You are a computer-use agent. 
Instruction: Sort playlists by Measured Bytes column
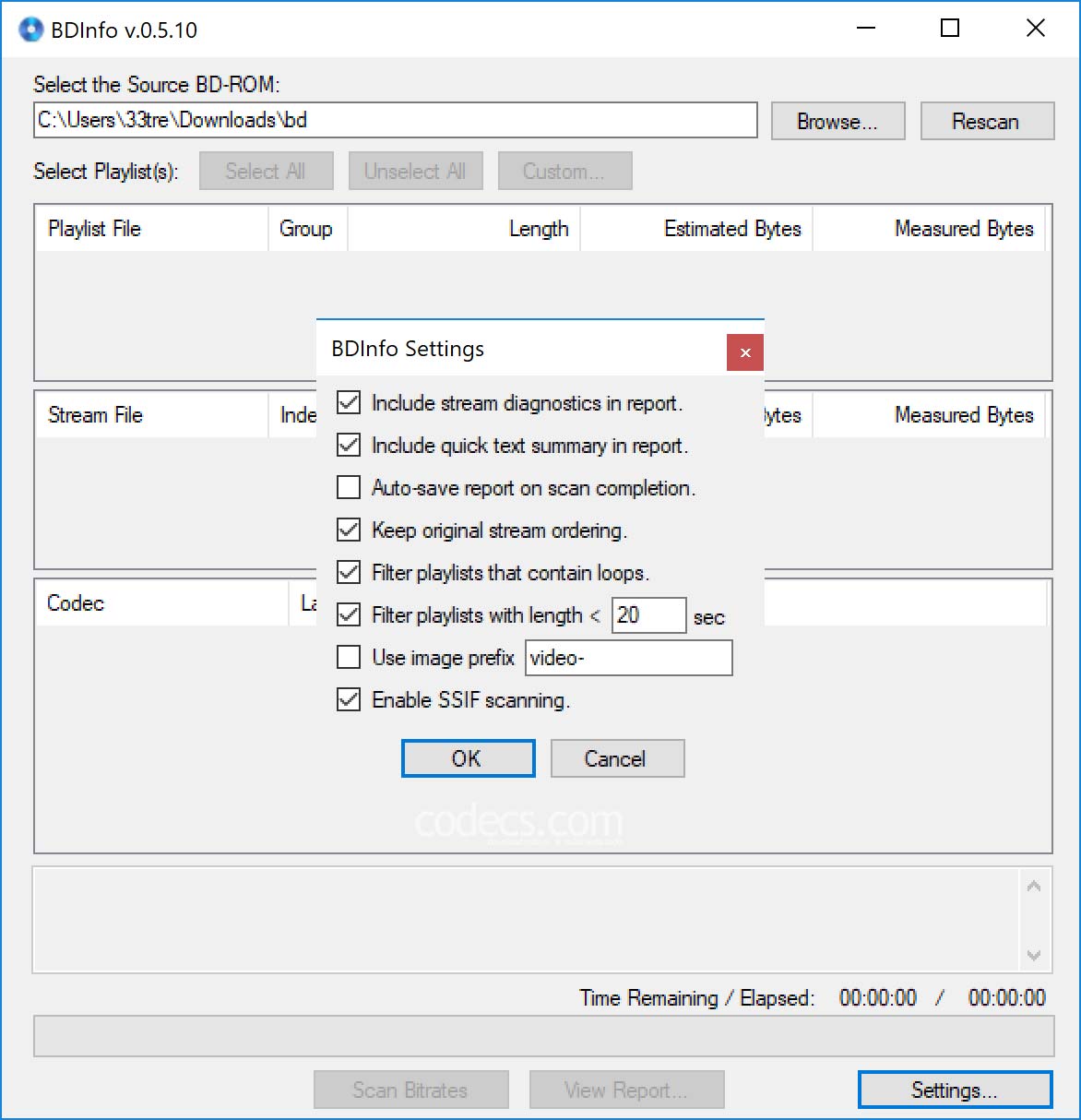point(929,229)
